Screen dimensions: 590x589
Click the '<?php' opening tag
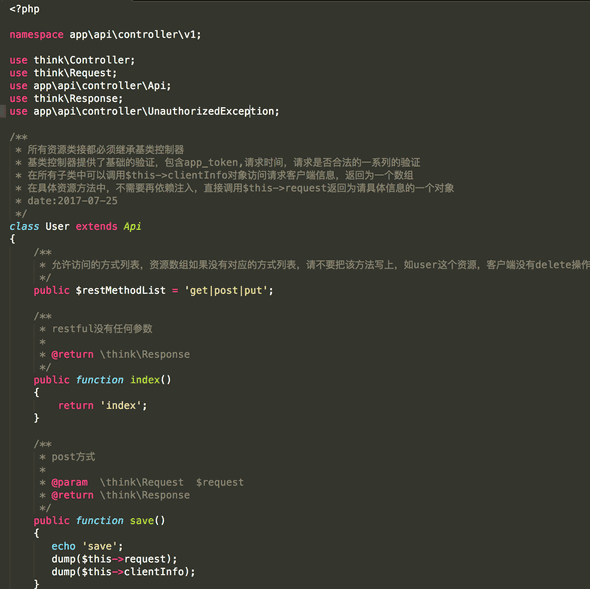pos(24,9)
